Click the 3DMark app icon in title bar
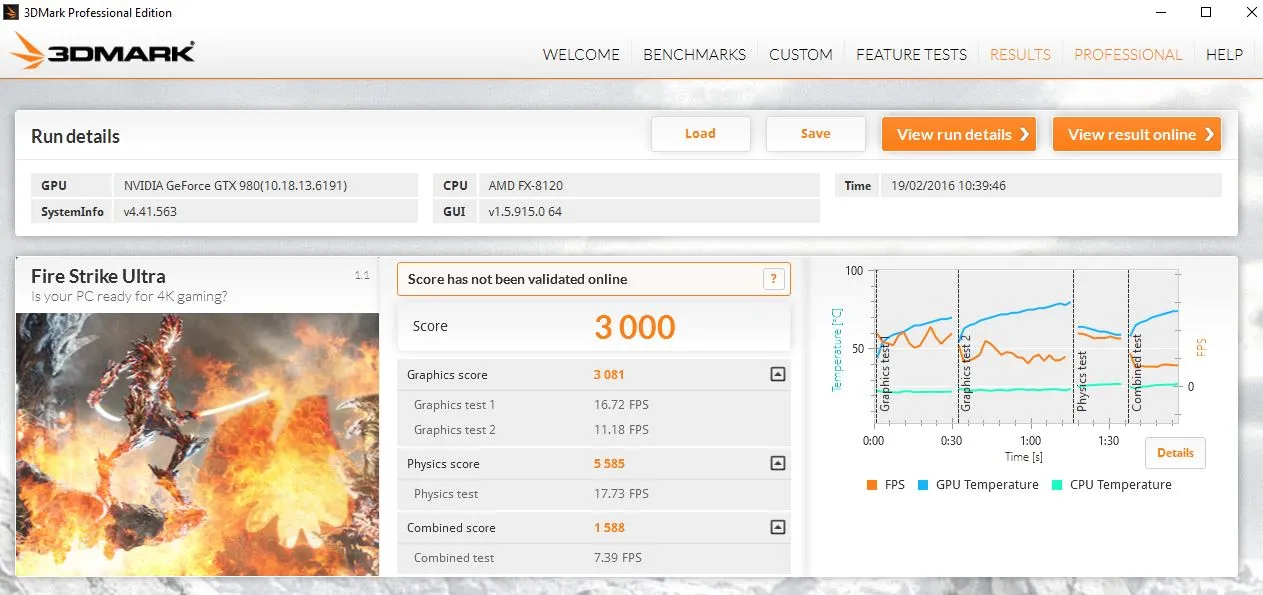 pyautogui.click(x=12, y=13)
